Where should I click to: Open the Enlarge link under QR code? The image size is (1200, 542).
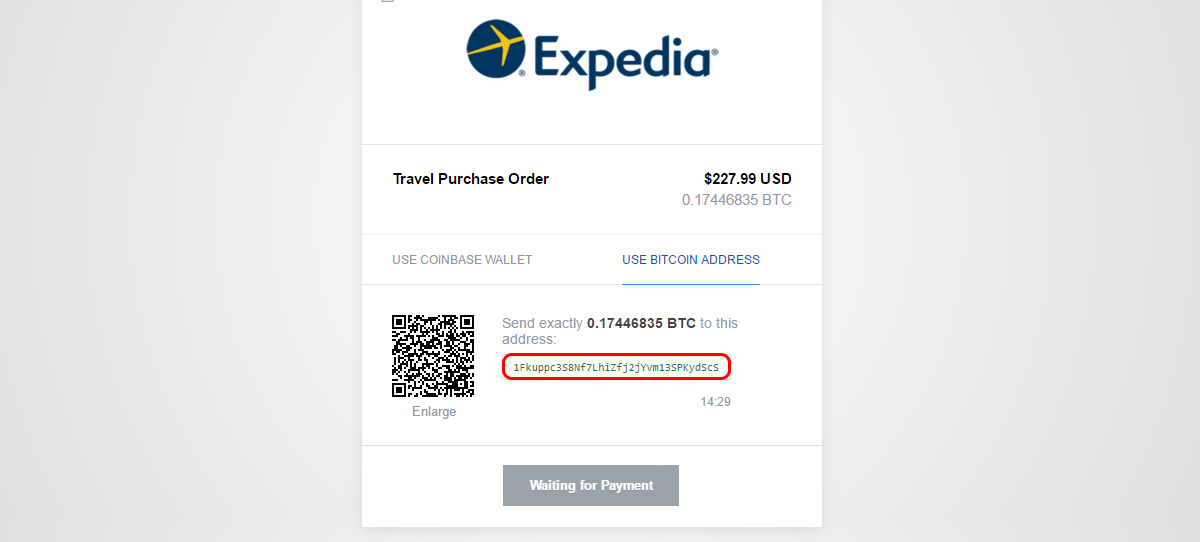tap(434, 411)
